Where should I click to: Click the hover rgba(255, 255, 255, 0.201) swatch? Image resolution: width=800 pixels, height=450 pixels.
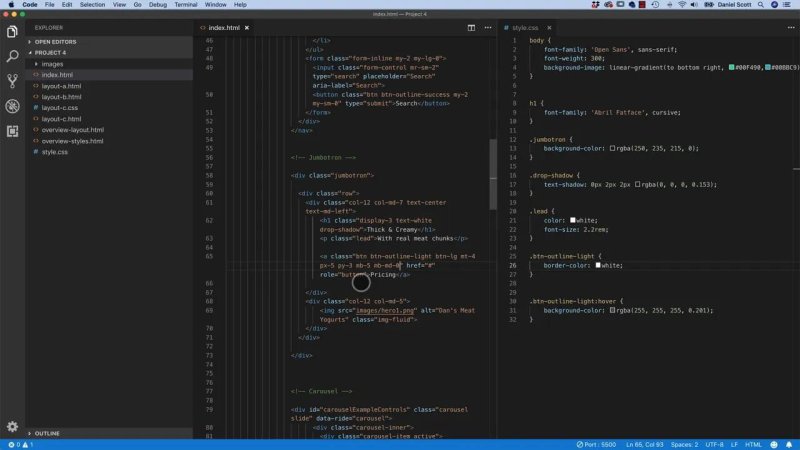coord(612,310)
